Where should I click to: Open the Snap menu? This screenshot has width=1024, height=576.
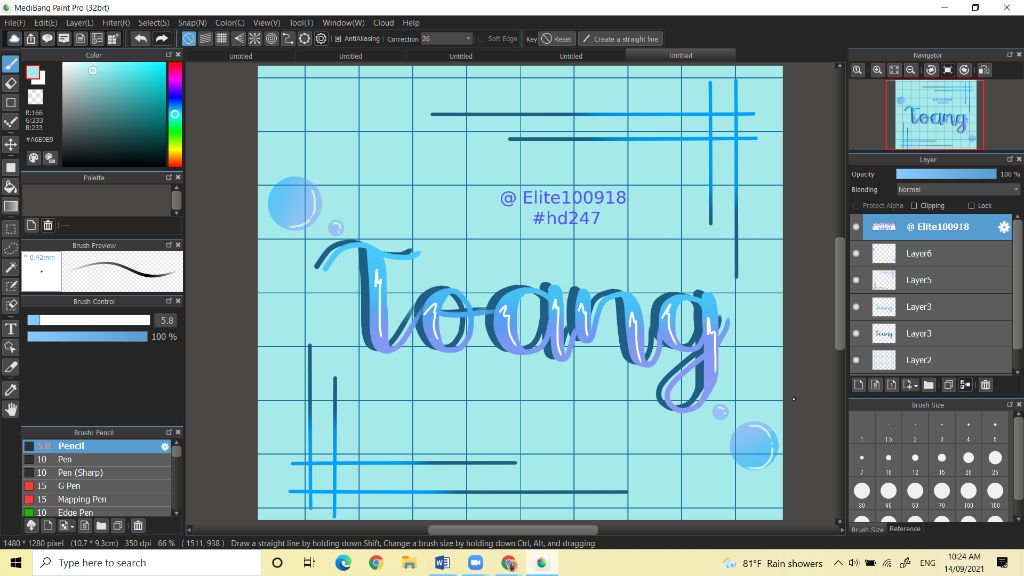[192, 23]
